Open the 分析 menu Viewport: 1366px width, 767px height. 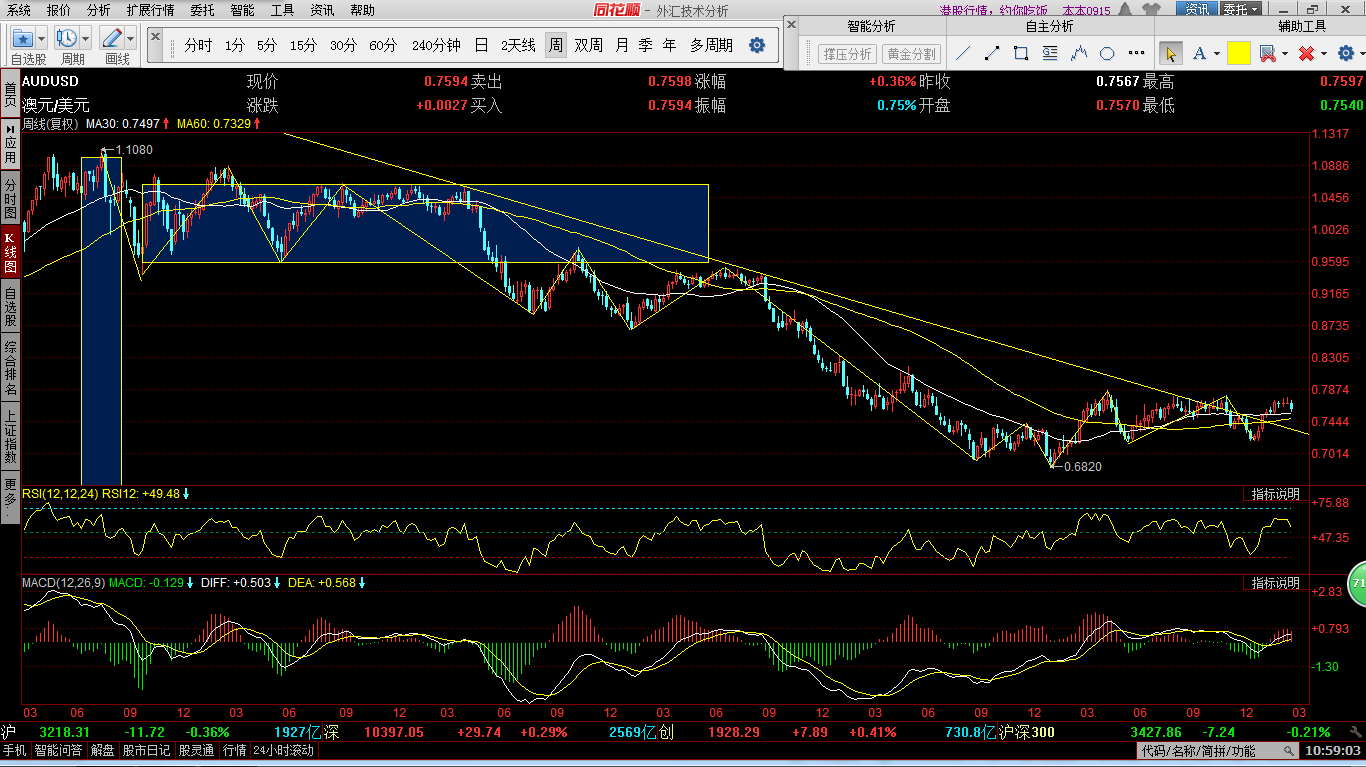[x=98, y=10]
